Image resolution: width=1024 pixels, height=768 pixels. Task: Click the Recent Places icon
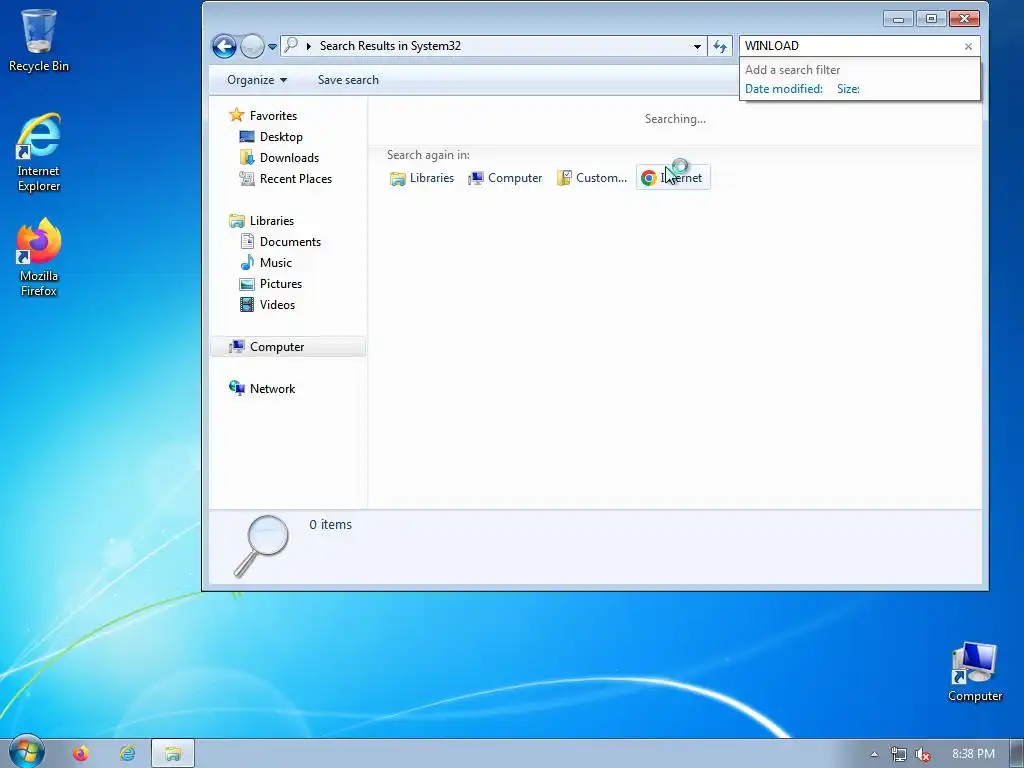coord(247,178)
